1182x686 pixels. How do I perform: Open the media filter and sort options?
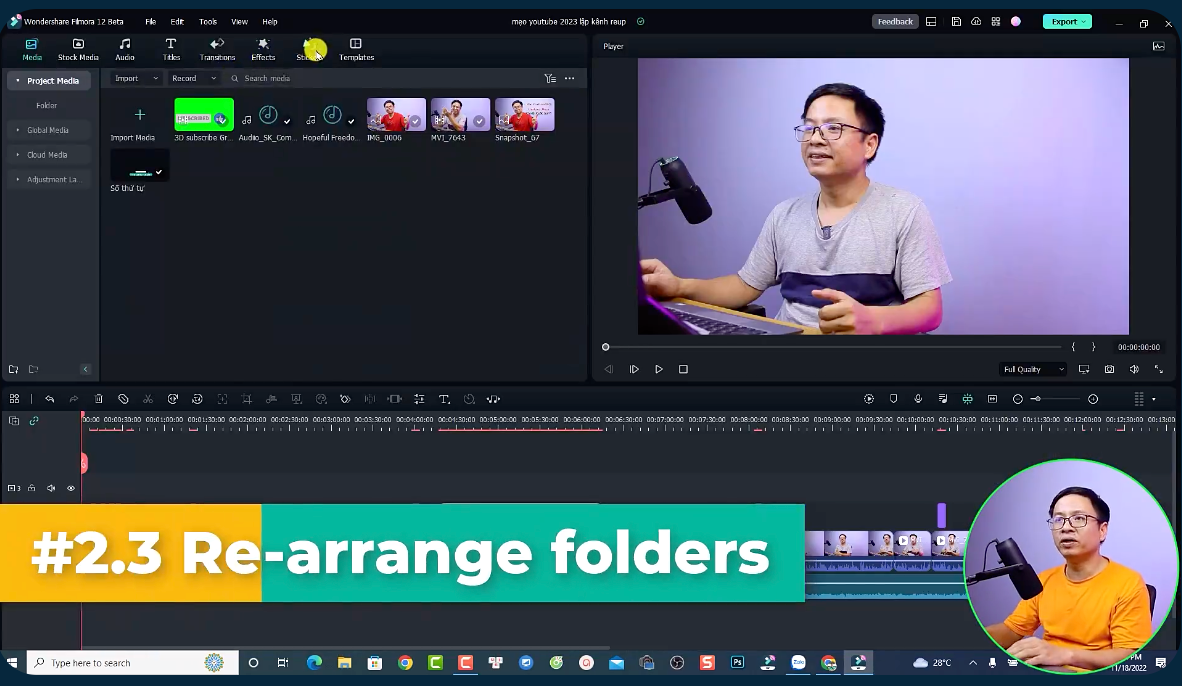click(x=550, y=78)
